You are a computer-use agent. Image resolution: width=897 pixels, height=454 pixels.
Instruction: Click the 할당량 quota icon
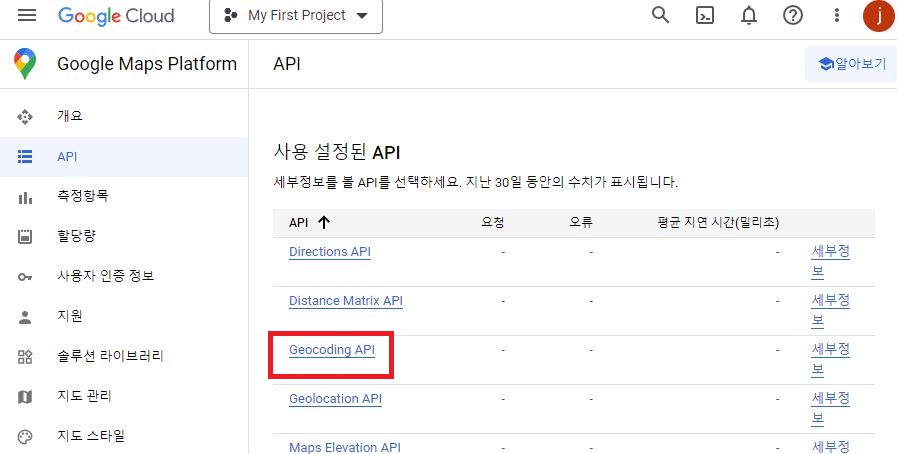[25, 237]
